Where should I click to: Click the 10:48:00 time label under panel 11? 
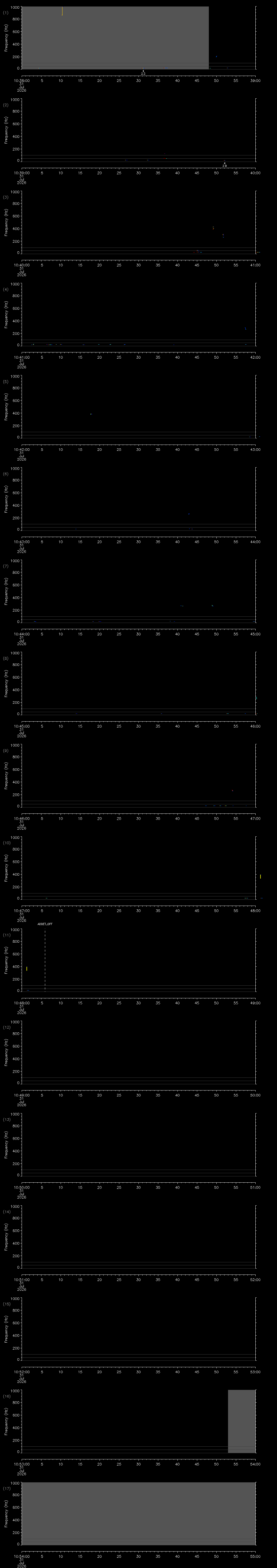pyautogui.click(x=21, y=1003)
